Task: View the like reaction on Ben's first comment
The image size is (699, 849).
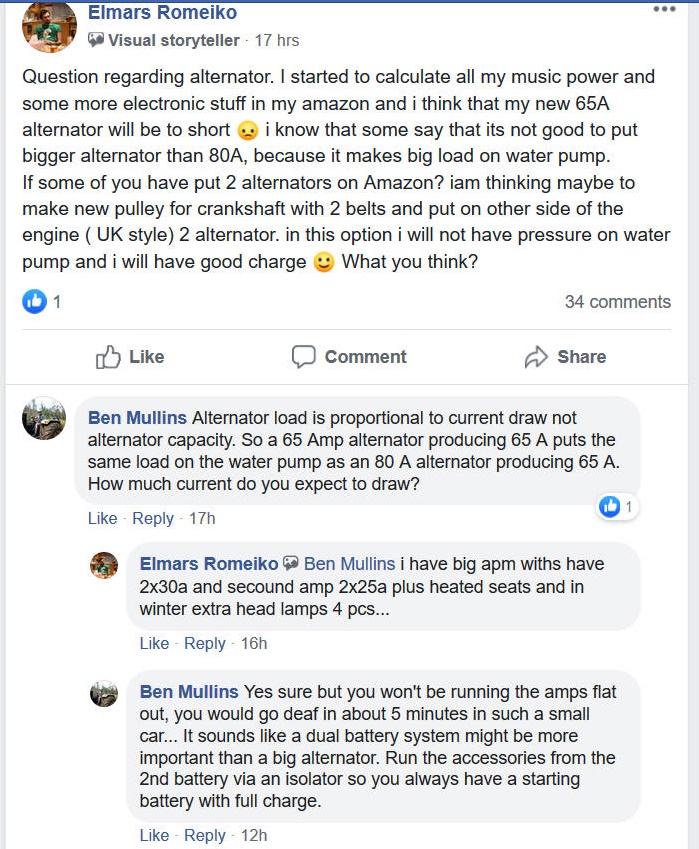Action: click(615, 507)
